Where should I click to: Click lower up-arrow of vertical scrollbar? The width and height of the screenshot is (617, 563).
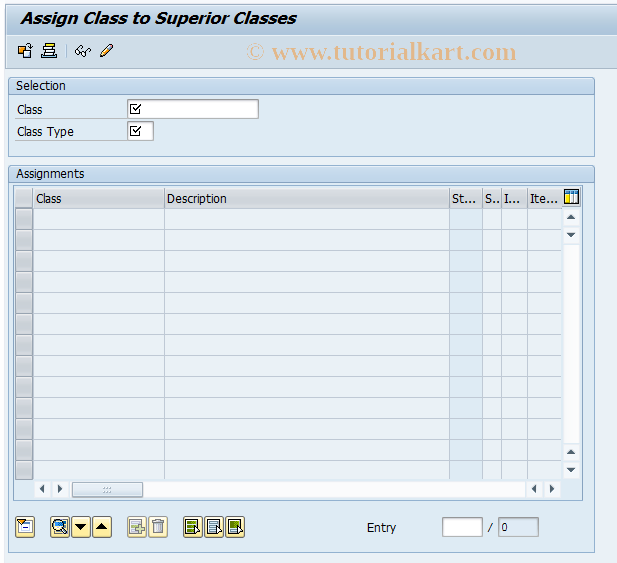tap(571, 452)
